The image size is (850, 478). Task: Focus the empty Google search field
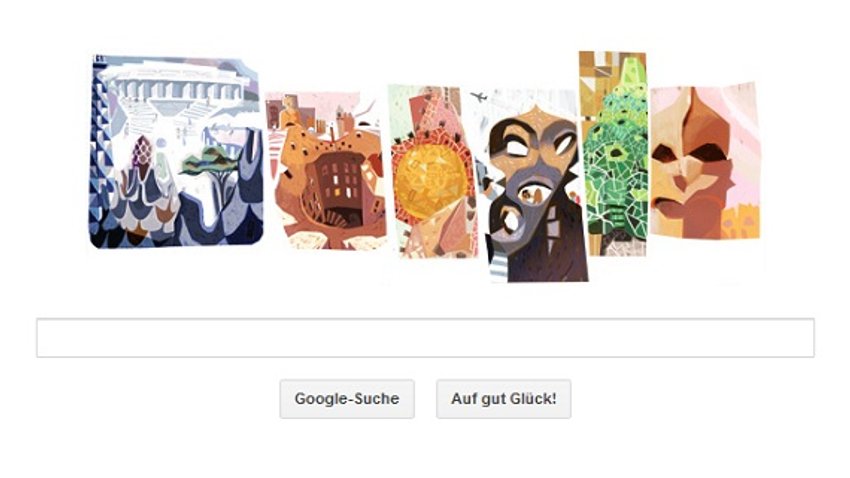[425, 338]
